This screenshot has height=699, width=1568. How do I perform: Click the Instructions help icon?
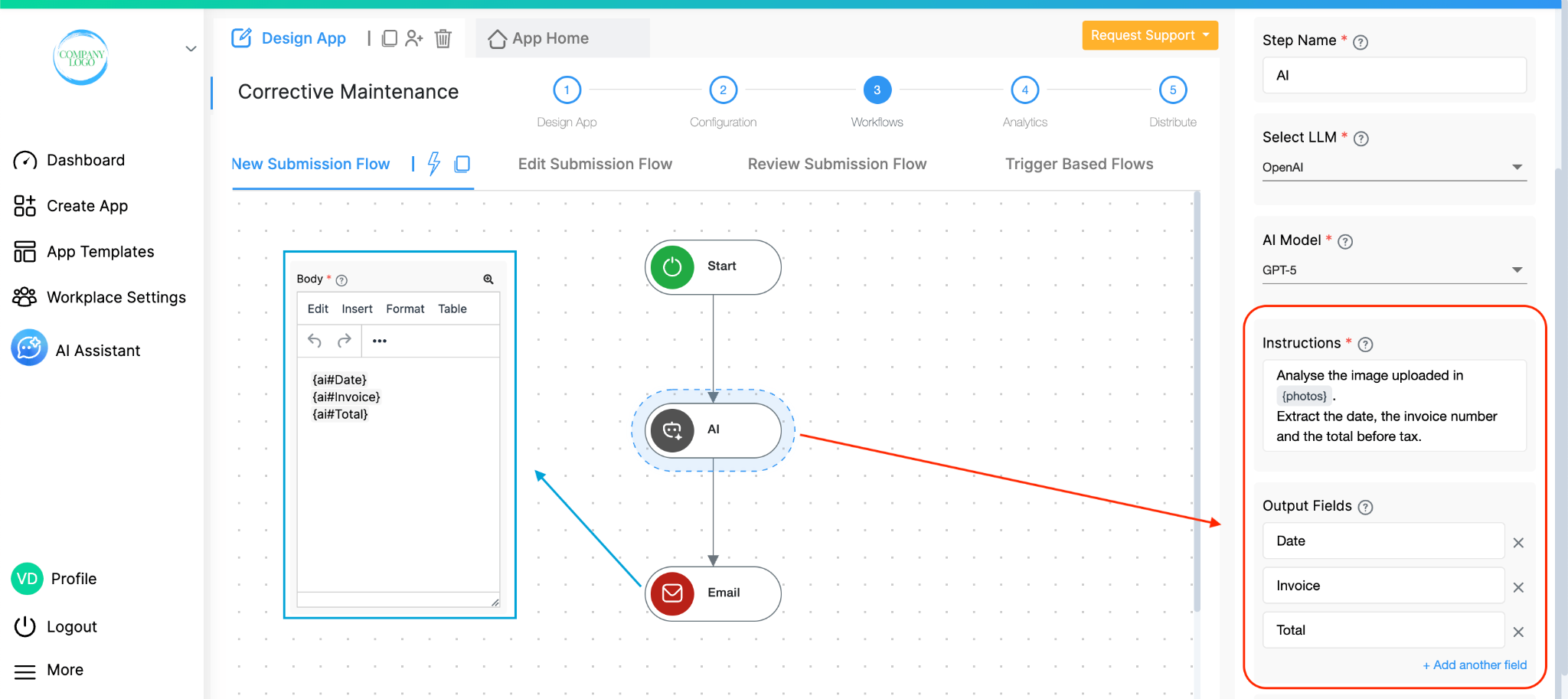[x=1365, y=345]
